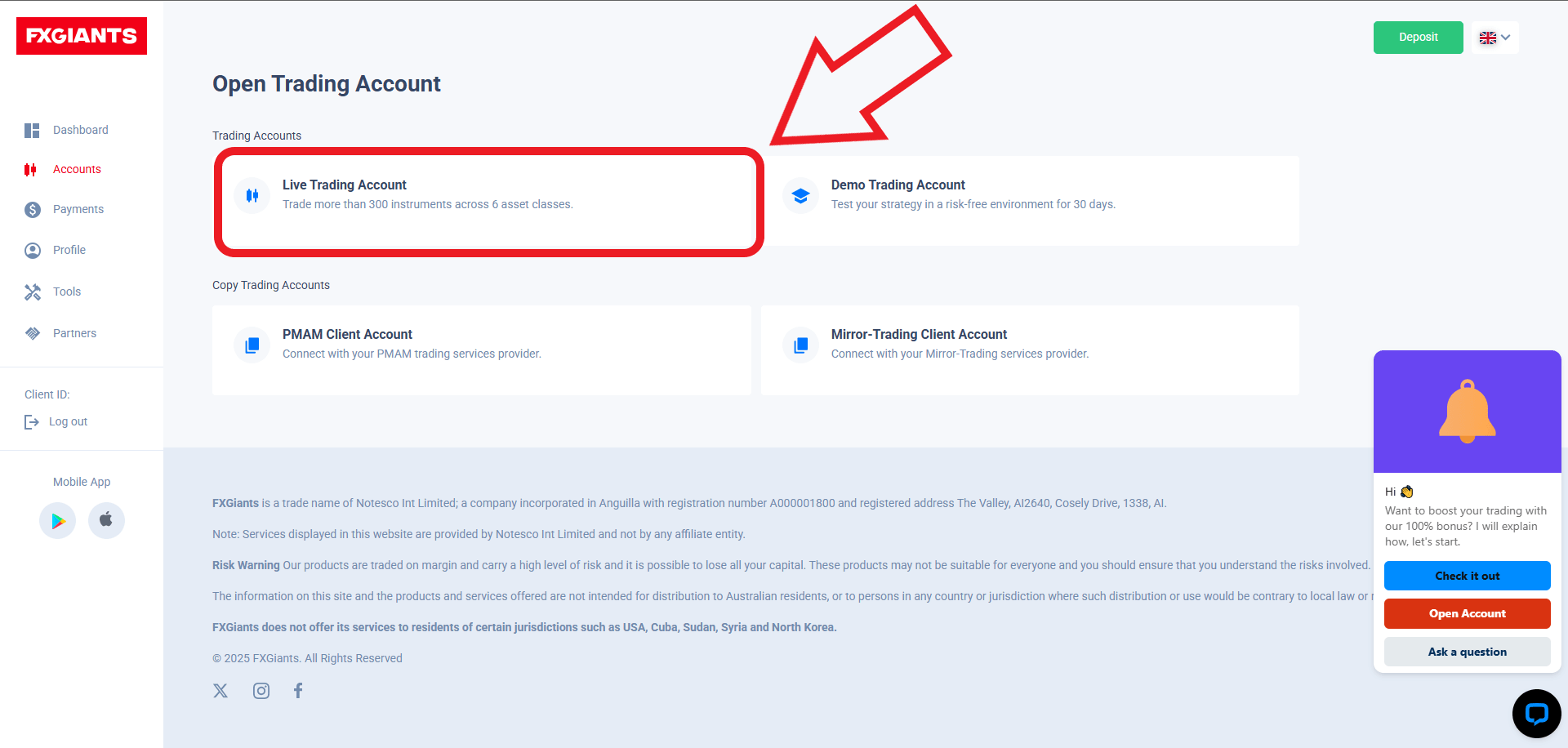Viewport: 1568px width, 748px height.
Task: Click the Mirror-Trading Client Account copy icon
Action: [x=800, y=345]
